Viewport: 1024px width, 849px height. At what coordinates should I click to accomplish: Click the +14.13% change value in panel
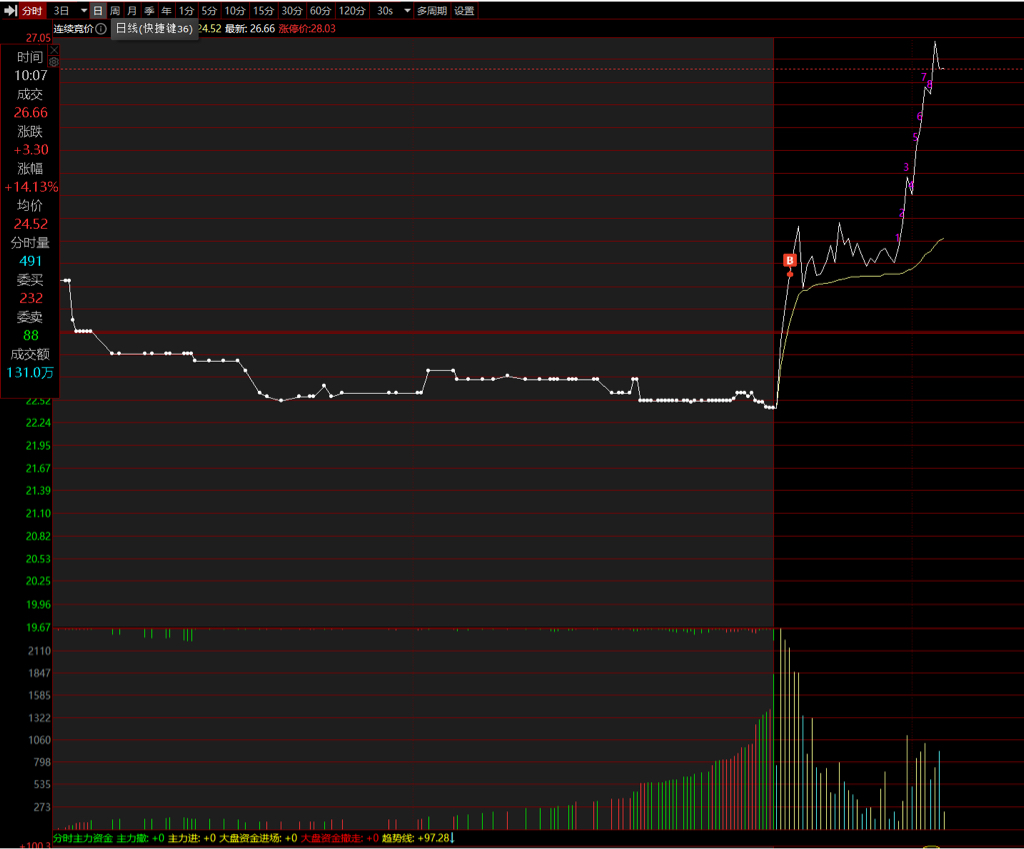pyautogui.click(x=31, y=187)
